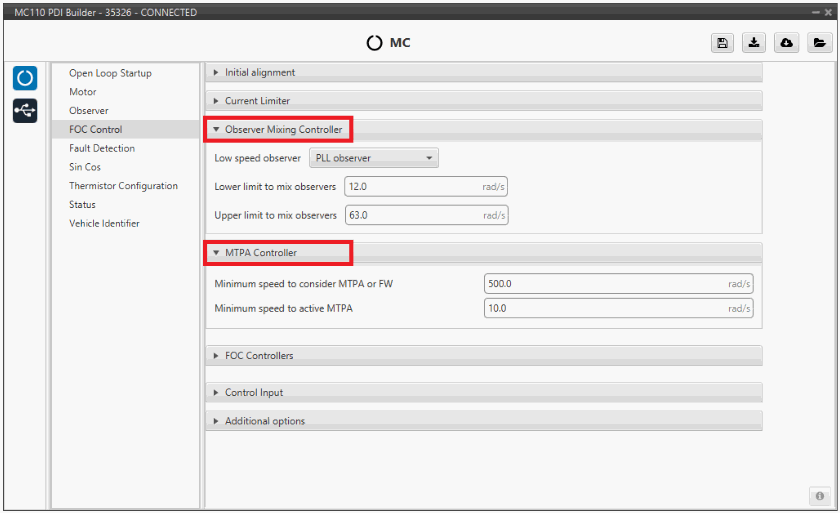Close the PDI Builder window
Viewport: 840px width, 513px height.
(828, 12)
